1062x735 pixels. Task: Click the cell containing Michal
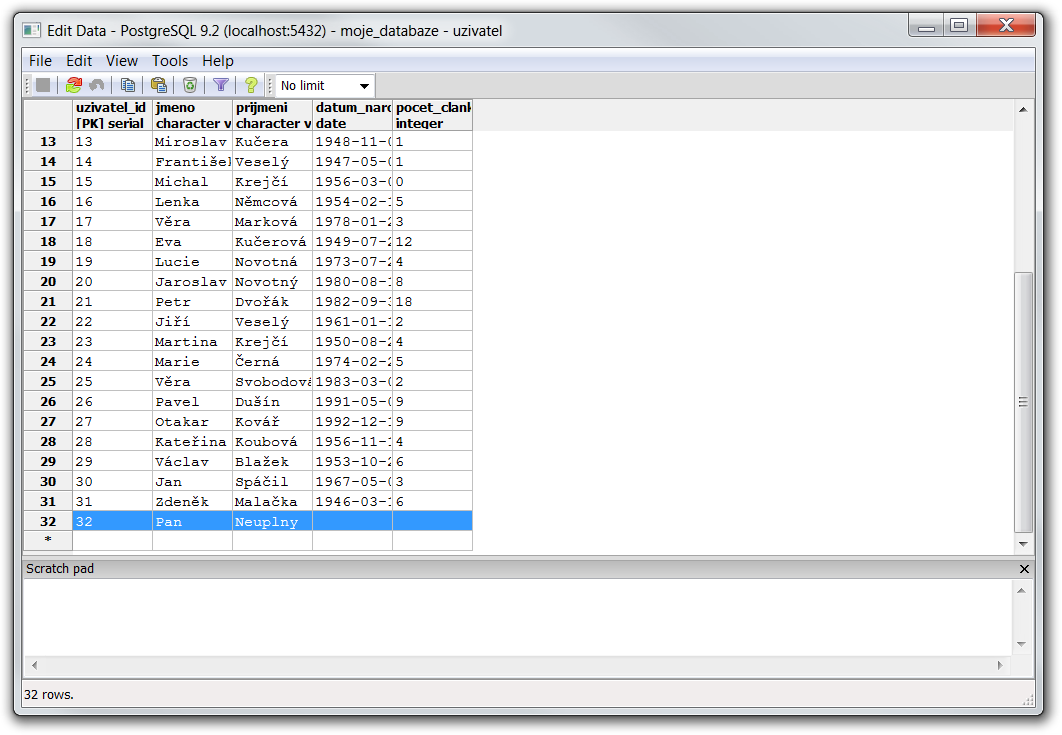[x=192, y=181]
